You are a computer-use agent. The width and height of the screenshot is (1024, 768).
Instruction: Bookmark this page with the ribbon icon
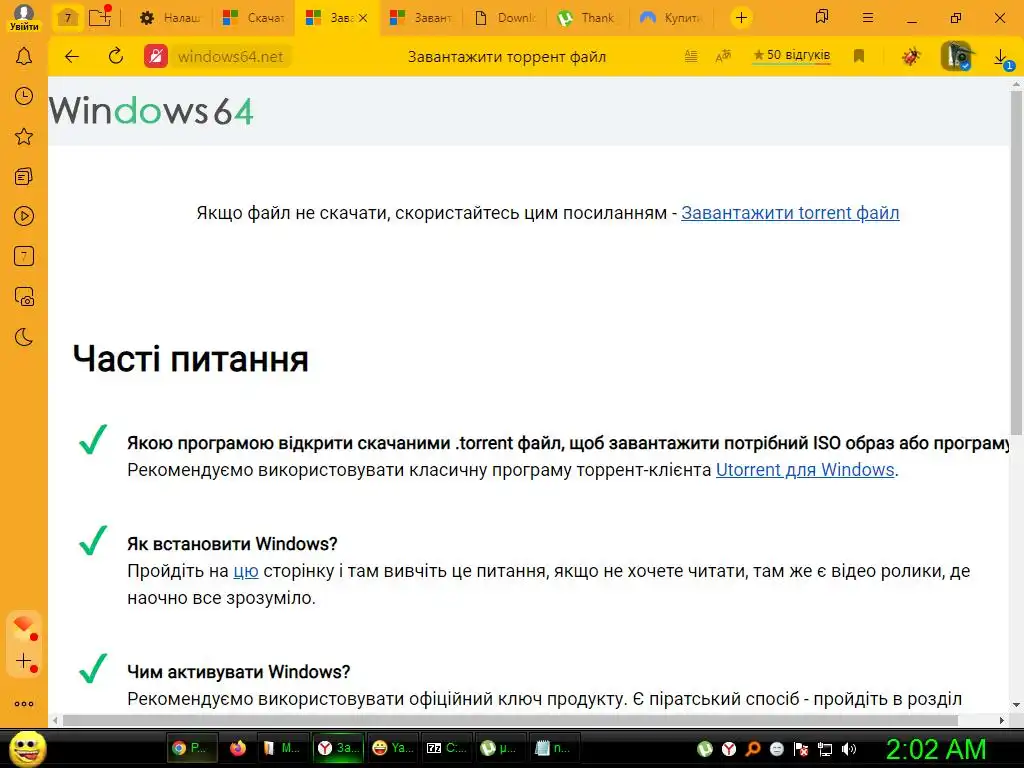(859, 56)
